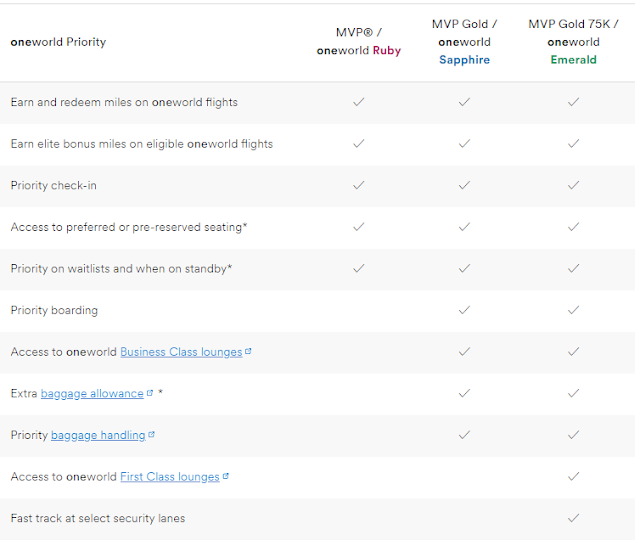640x546 pixels.
Task: Click the MVP Gold oneworld Sapphire column header
Action: tap(464, 42)
